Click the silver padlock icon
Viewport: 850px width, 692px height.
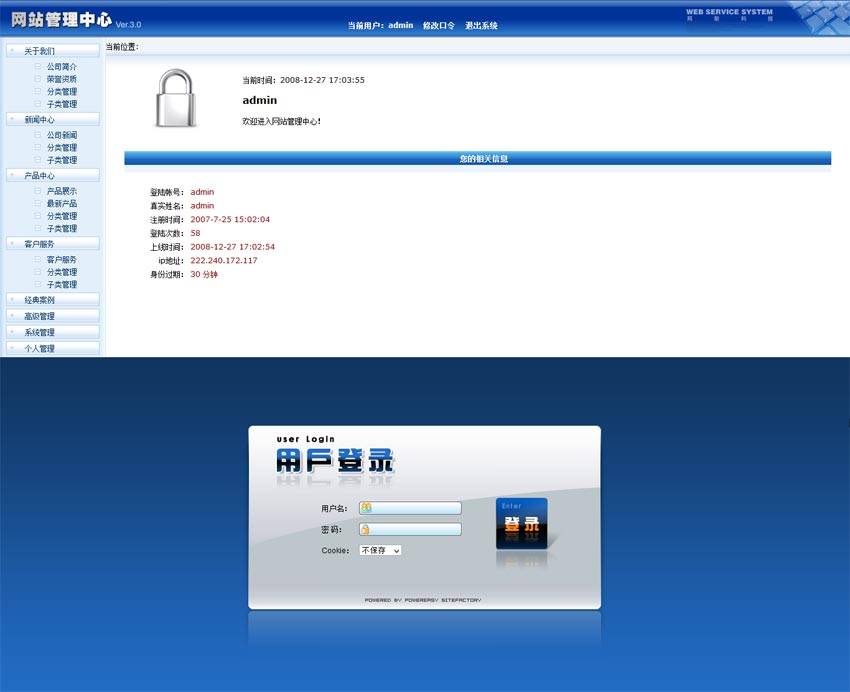pyautogui.click(x=176, y=98)
